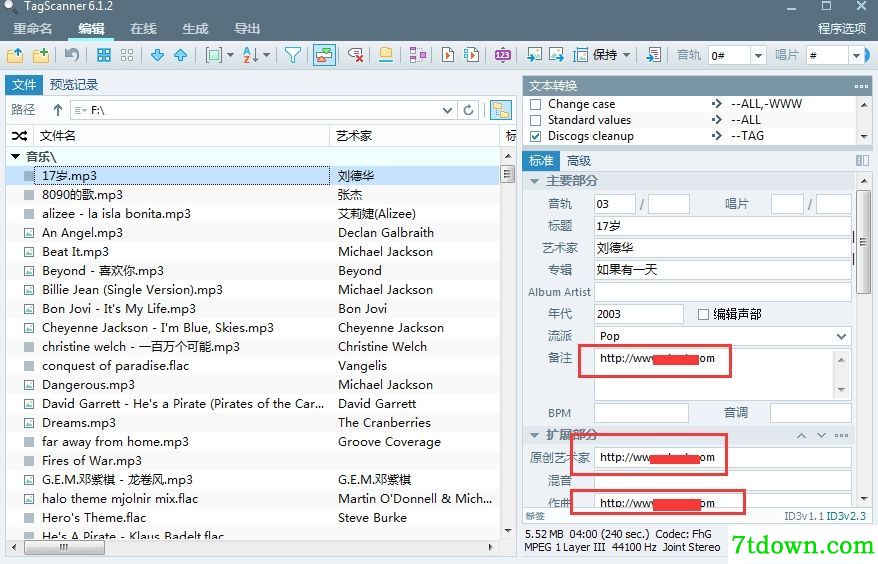Open the sort options dropdown arrow

click(x=267, y=55)
